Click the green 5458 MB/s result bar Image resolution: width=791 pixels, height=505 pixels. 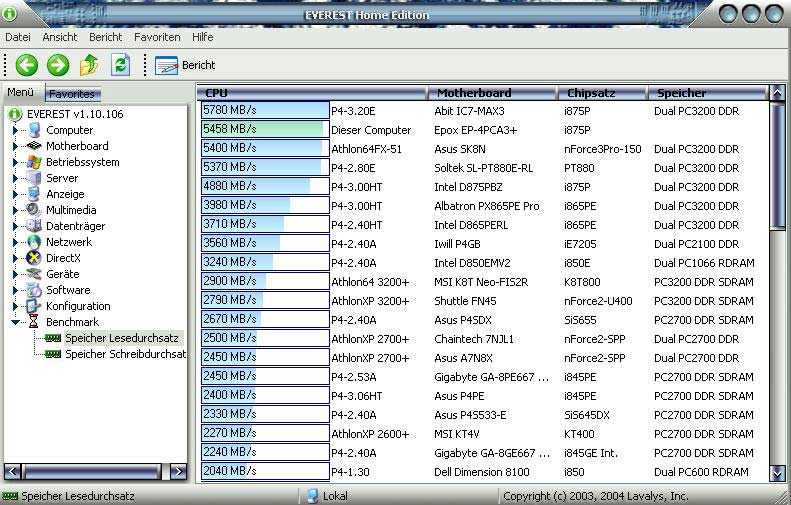(x=265, y=129)
